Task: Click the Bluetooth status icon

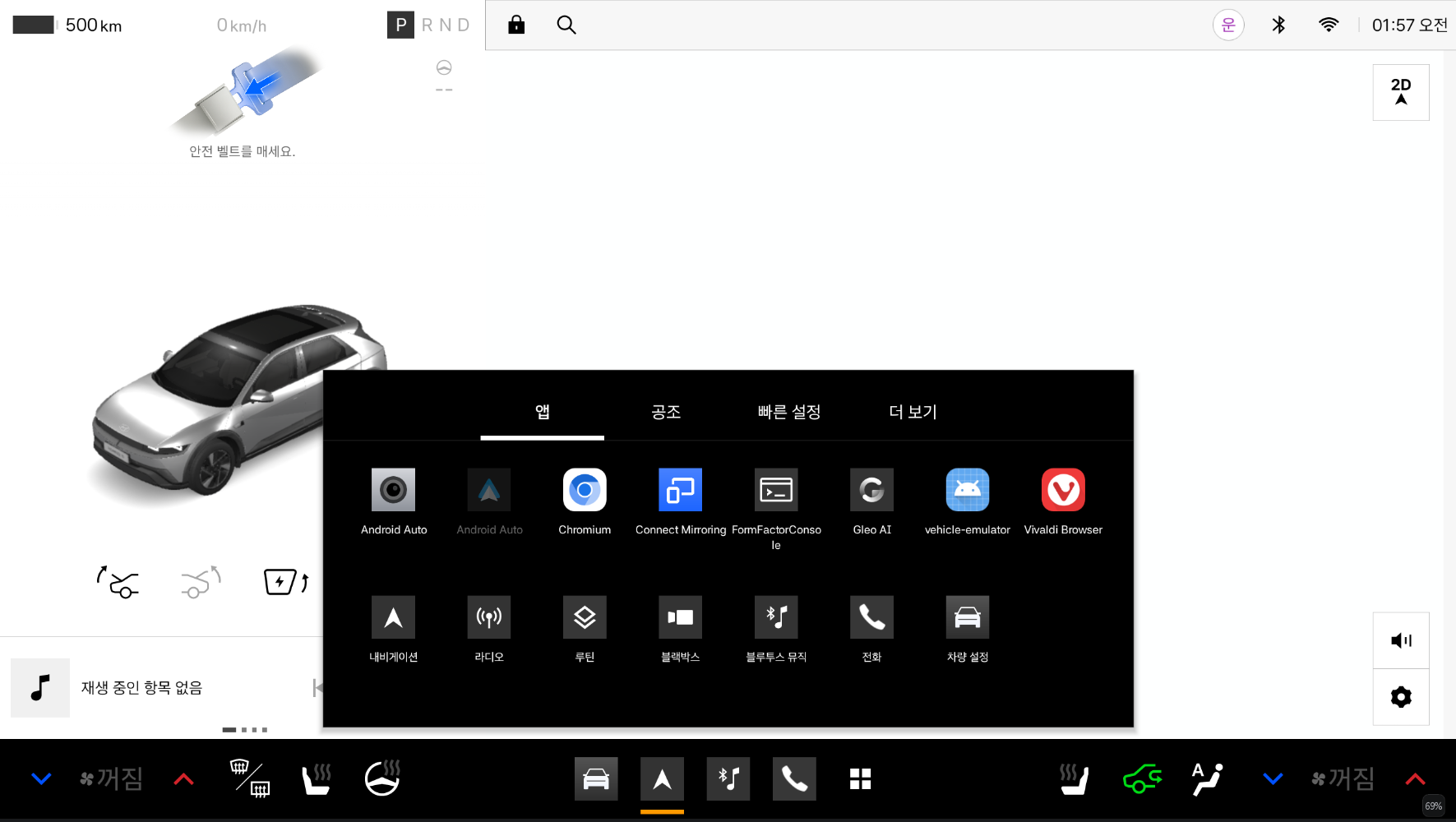Action: [x=1278, y=25]
